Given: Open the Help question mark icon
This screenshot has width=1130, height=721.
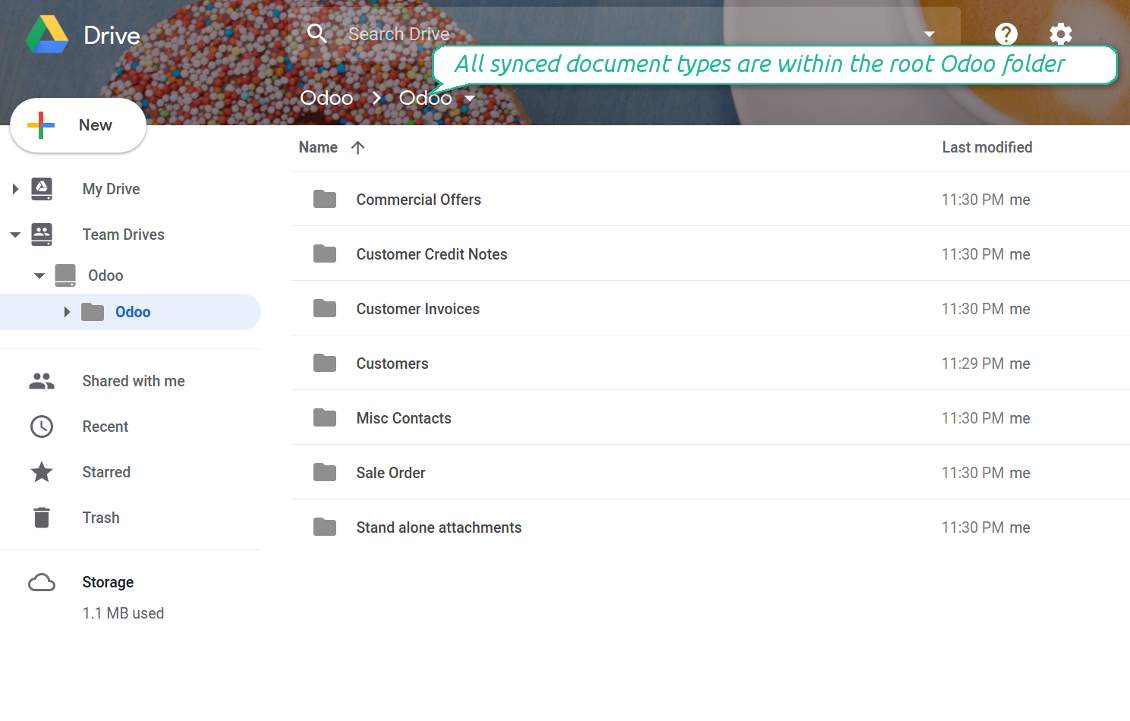Looking at the screenshot, I should click(1006, 34).
